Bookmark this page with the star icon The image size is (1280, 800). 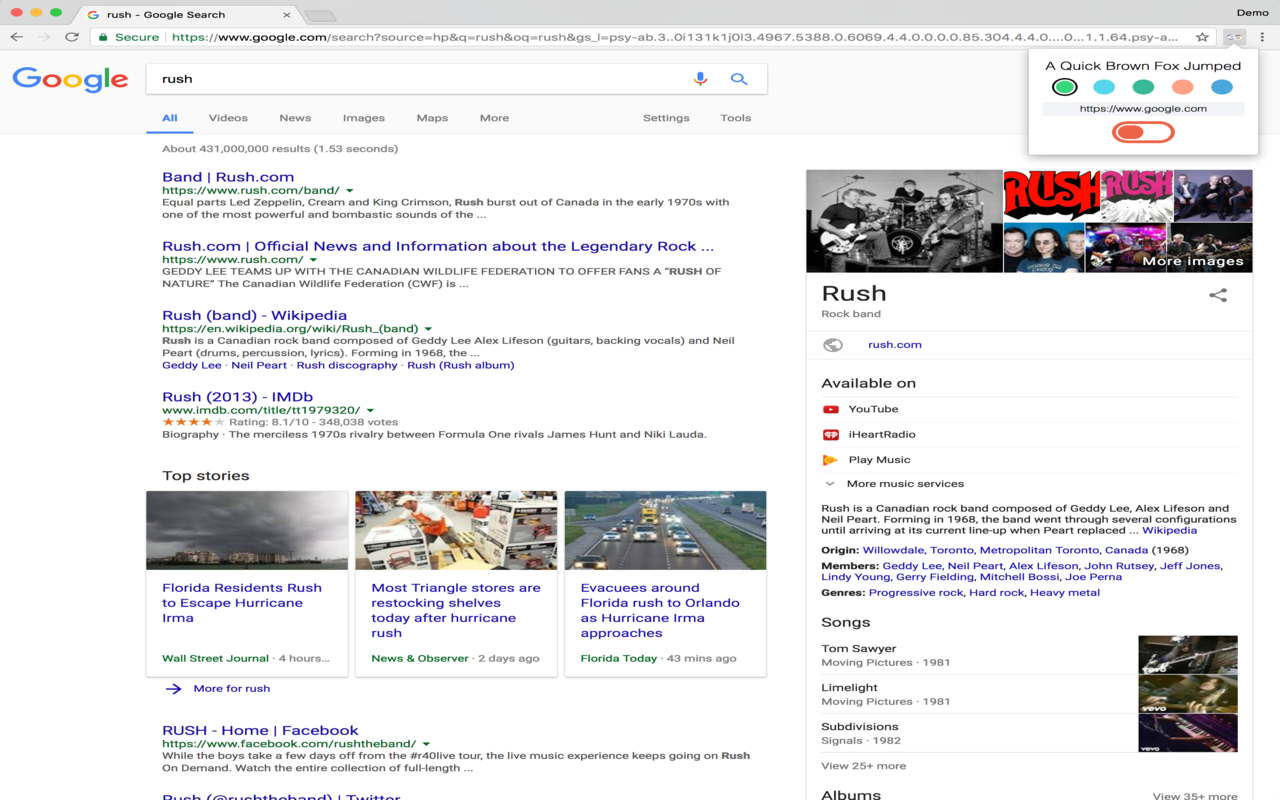(1202, 37)
